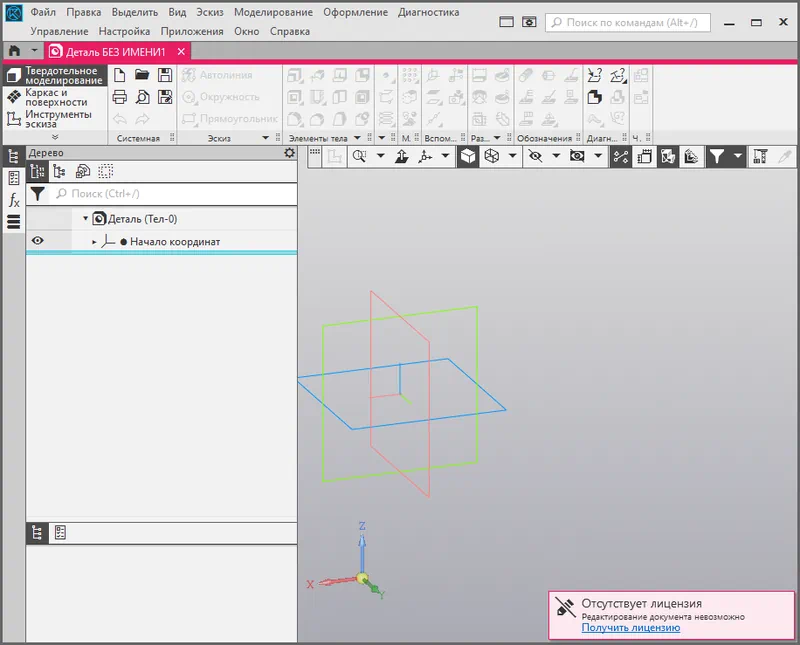Viewport: 800px width, 645px height.
Task: Toggle structure tree view mode button
Action: [37, 171]
